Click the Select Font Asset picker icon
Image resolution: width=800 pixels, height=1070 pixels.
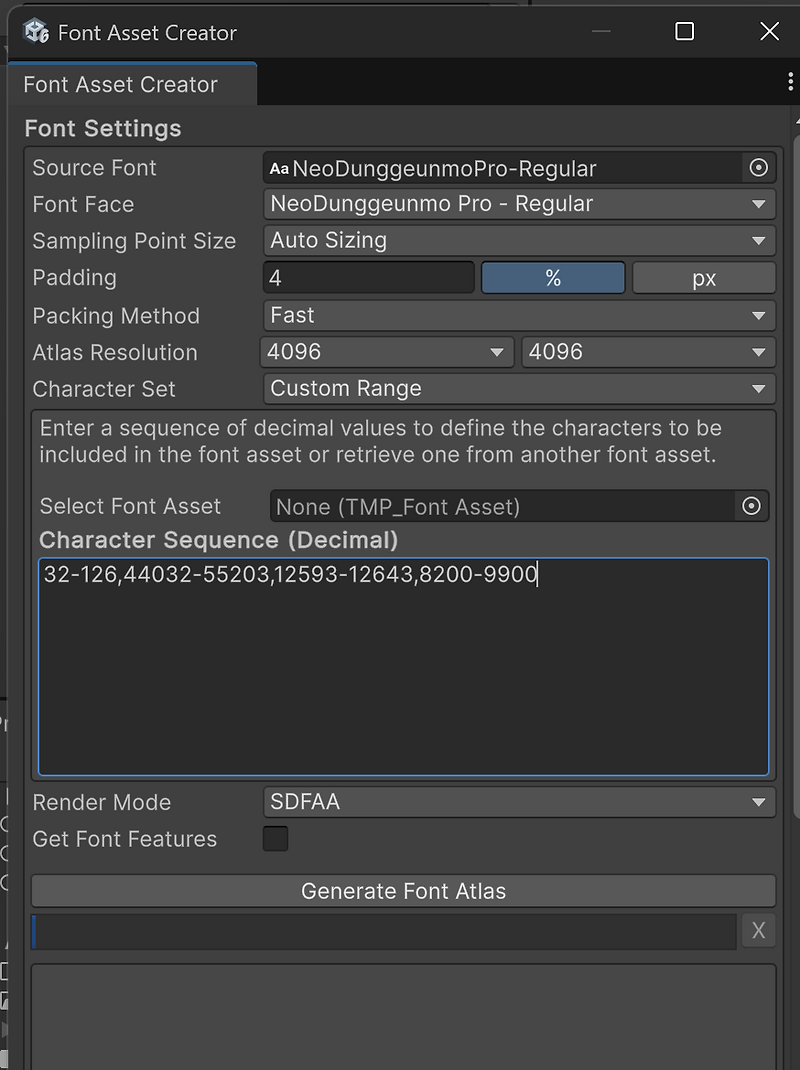point(751,506)
